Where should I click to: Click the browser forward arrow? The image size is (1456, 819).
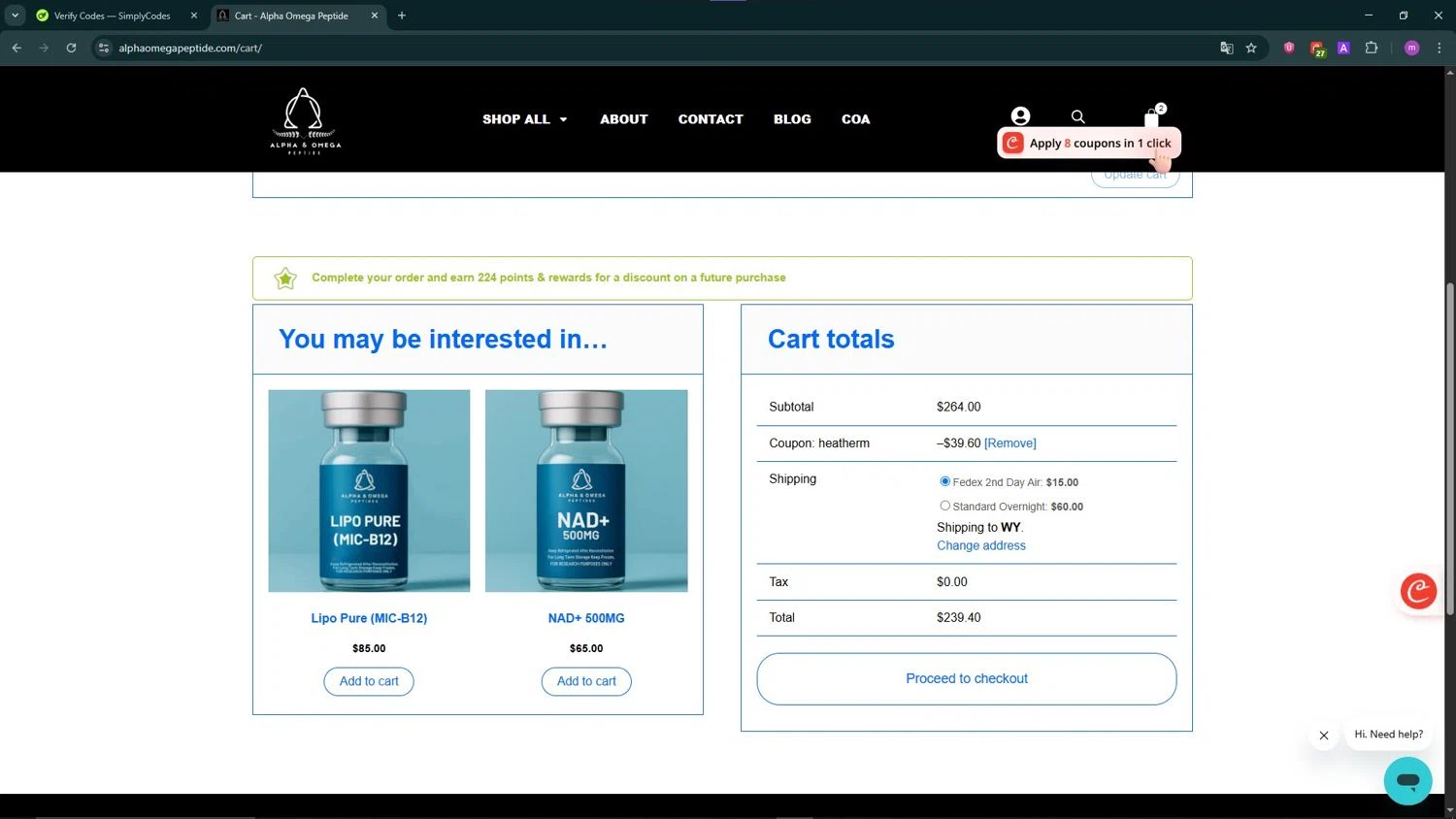(44, 48)
